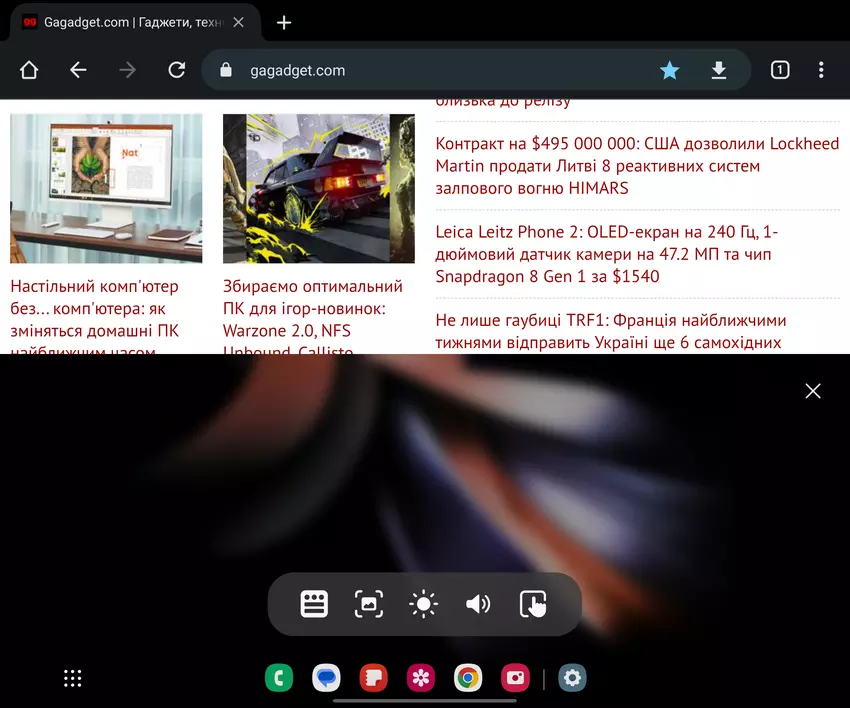Open the tab switcher showing 1 tab
Viewport: 850px width, 708px height.
(x=780, y=70)
